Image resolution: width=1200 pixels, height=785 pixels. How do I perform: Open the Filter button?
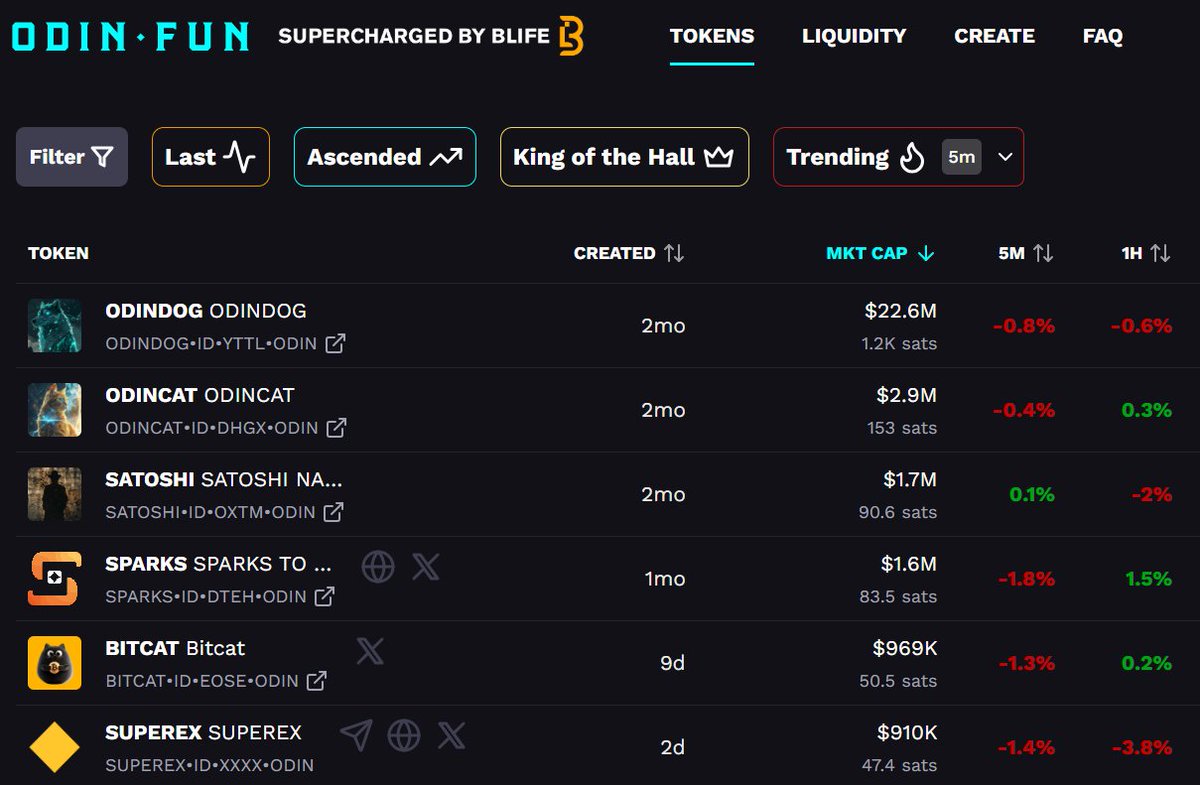(72, 157)
